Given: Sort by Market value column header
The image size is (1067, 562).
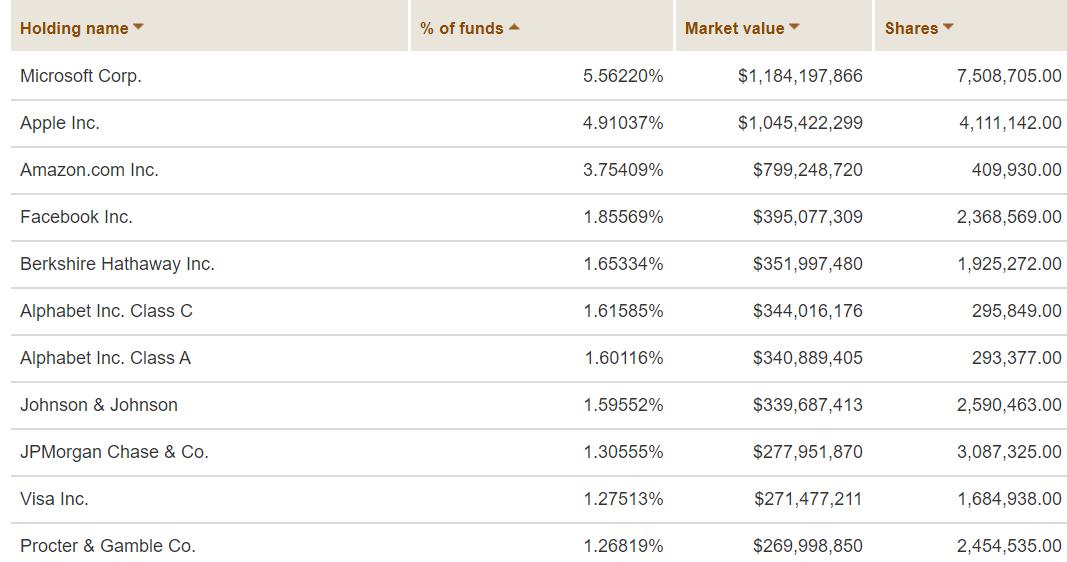Looking at the screenshot, I should pyautogui.click(x=734, y=28).
